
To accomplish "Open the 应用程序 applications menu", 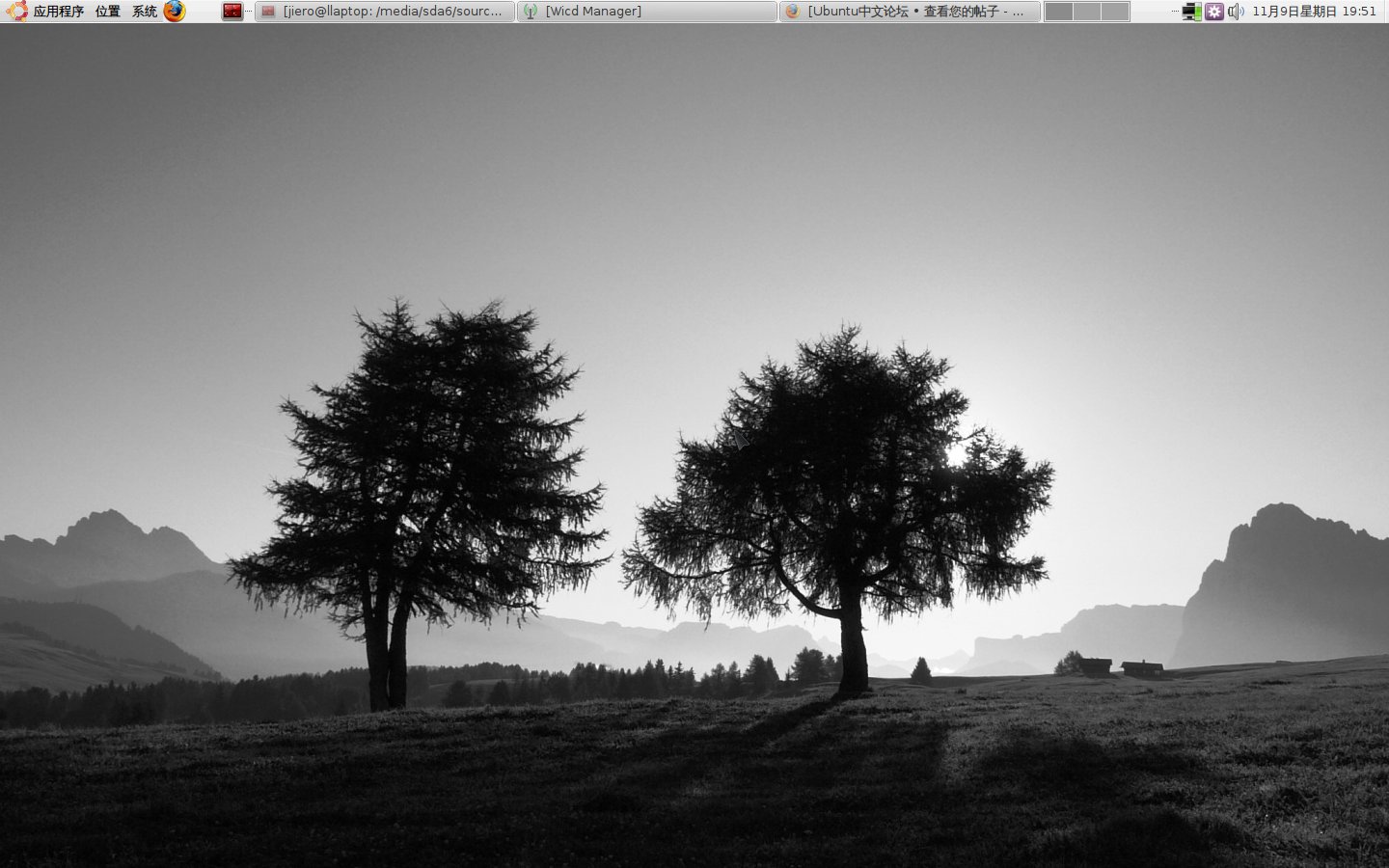I will click(x=58, y=12).
